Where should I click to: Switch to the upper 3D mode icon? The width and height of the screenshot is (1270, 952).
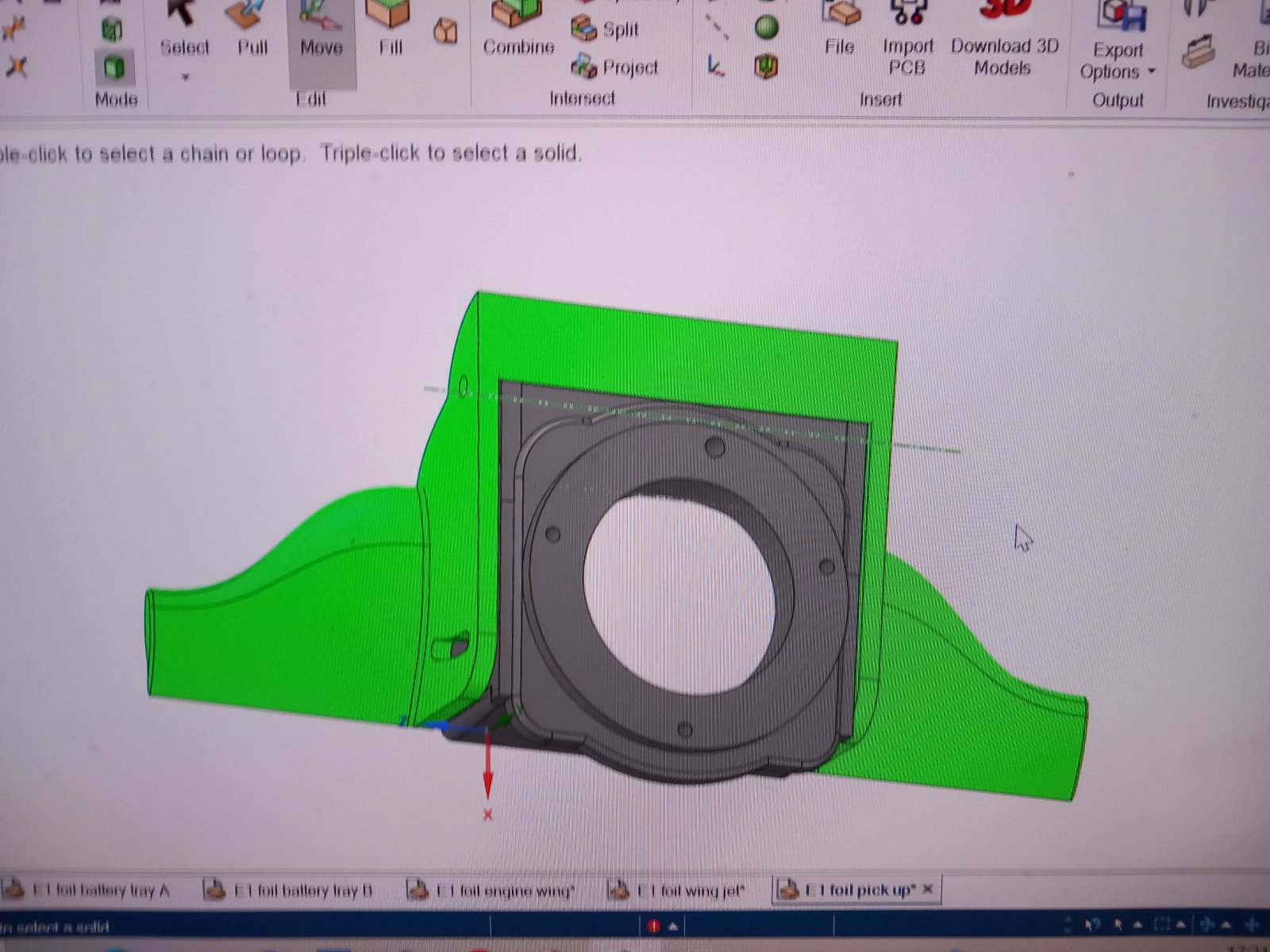[112, 29]
